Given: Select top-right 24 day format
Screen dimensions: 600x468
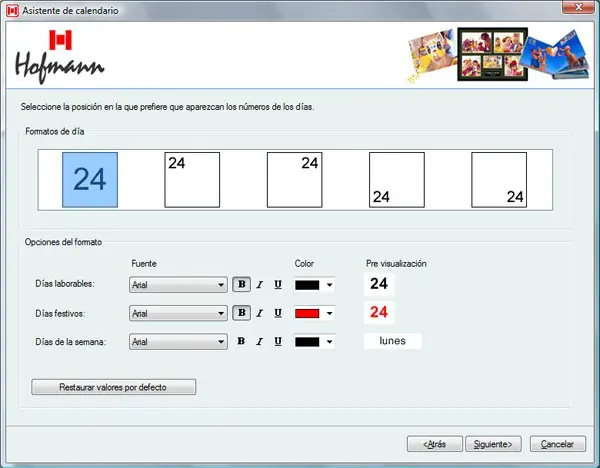Looking at the screenshot, I should tap(295, 180).
